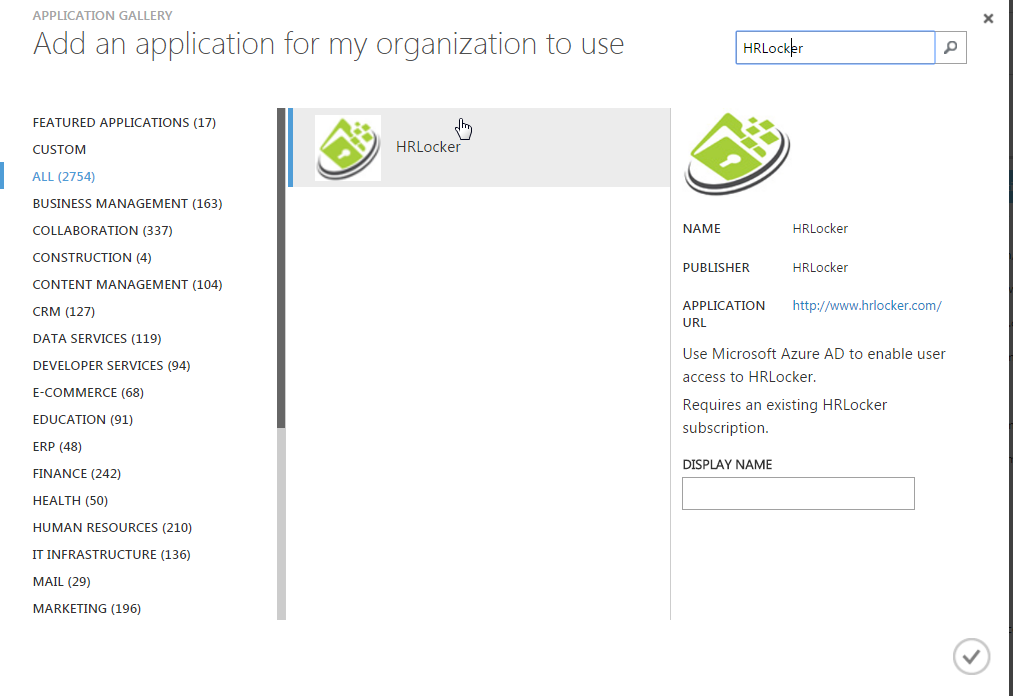Close the application gallery dialog
Image resolution: width=1013 pixels, height=696 pixels.
tap(988, 18)
